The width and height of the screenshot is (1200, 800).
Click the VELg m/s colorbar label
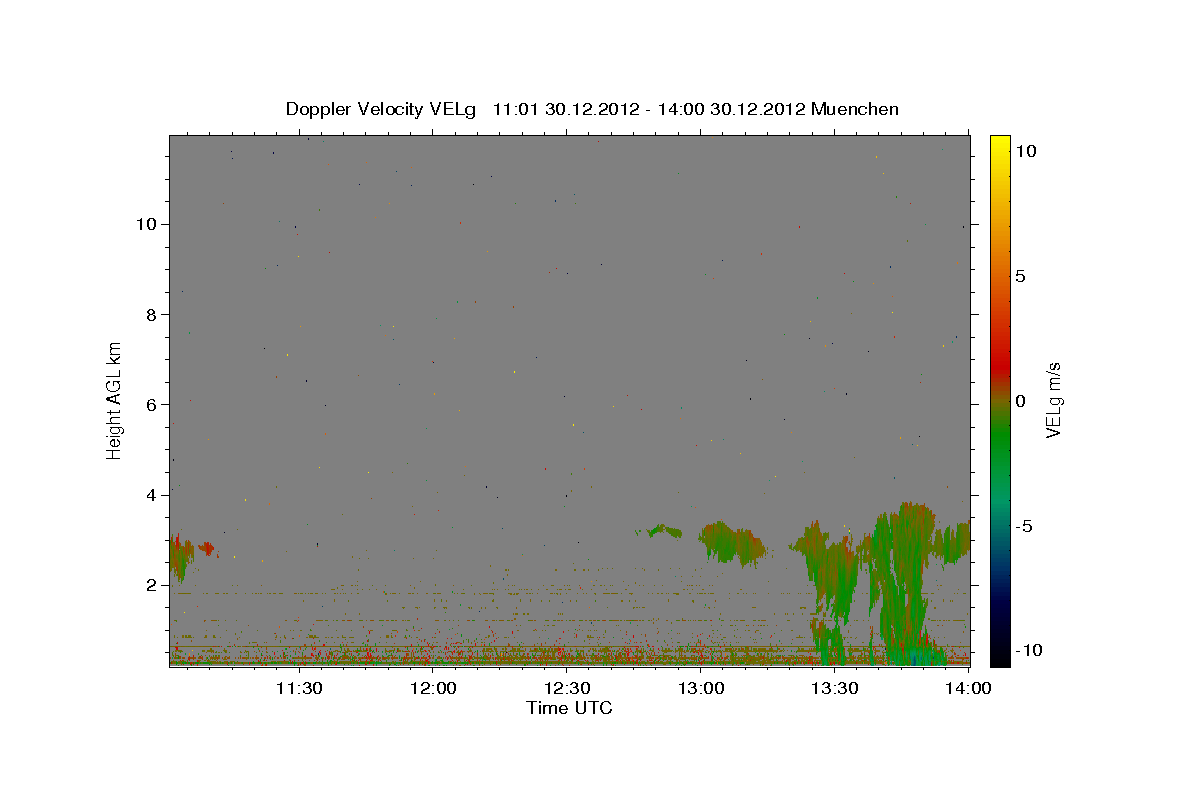[x=1052, y=400]
